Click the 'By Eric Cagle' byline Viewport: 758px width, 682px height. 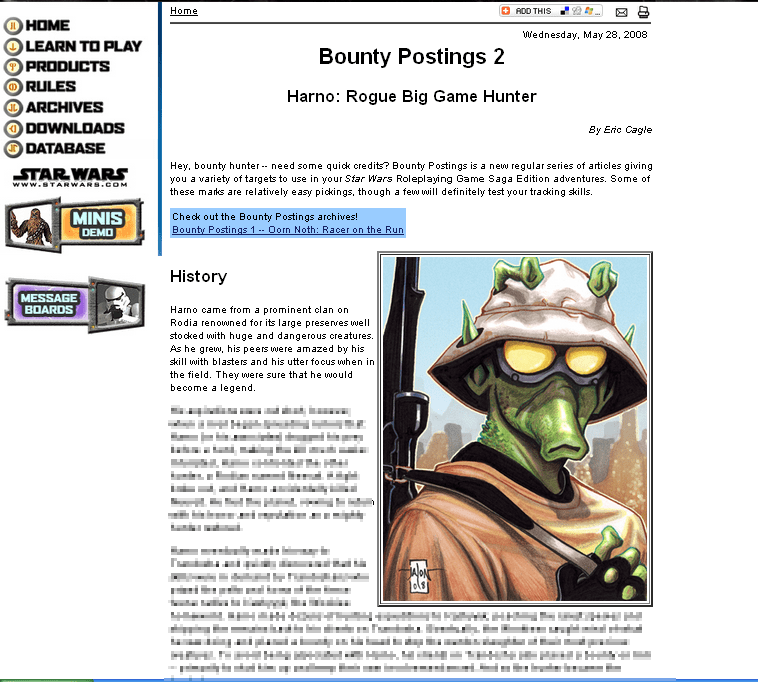tap(620, 130)
